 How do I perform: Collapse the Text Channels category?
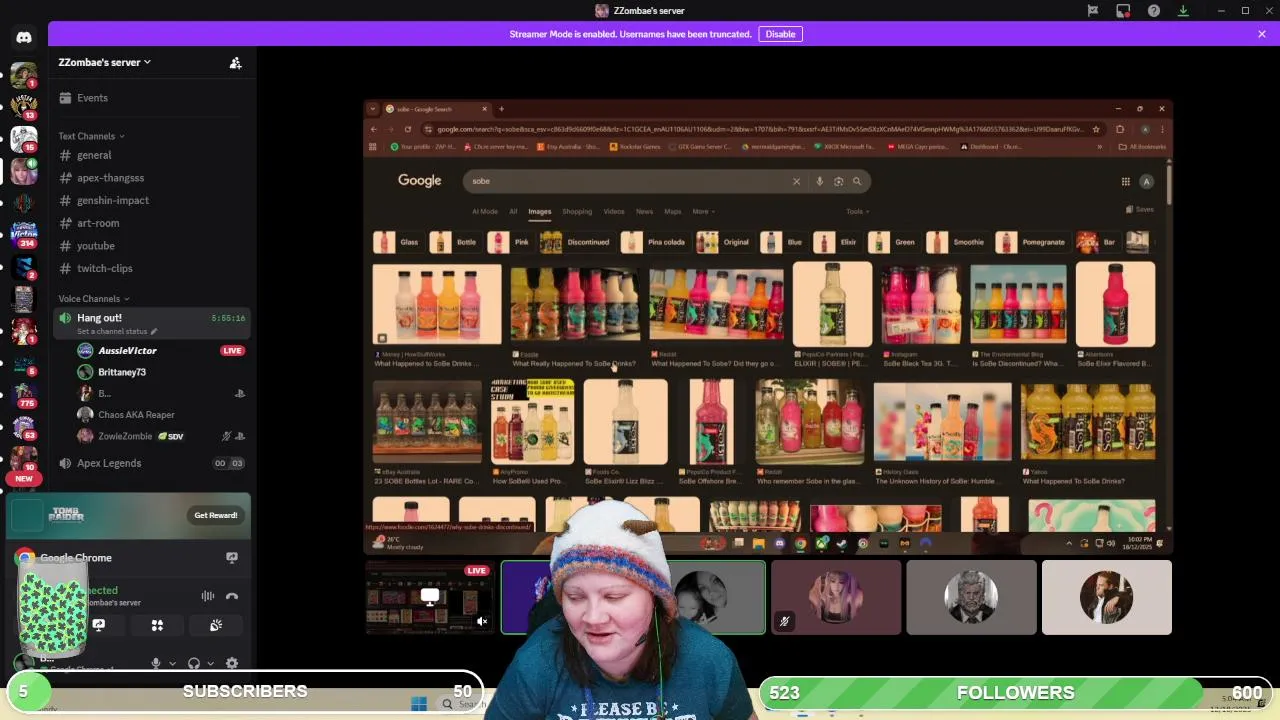pos(91,136)
